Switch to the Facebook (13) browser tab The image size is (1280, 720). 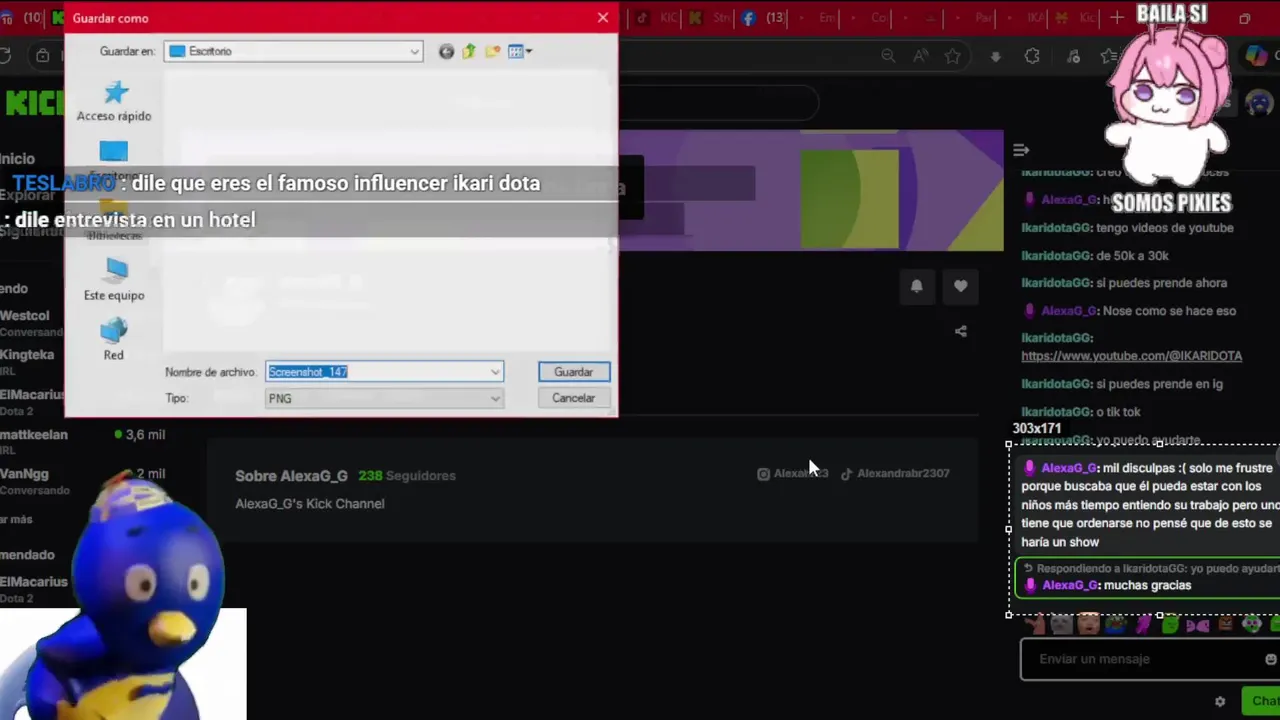click(x=760, y=18)
